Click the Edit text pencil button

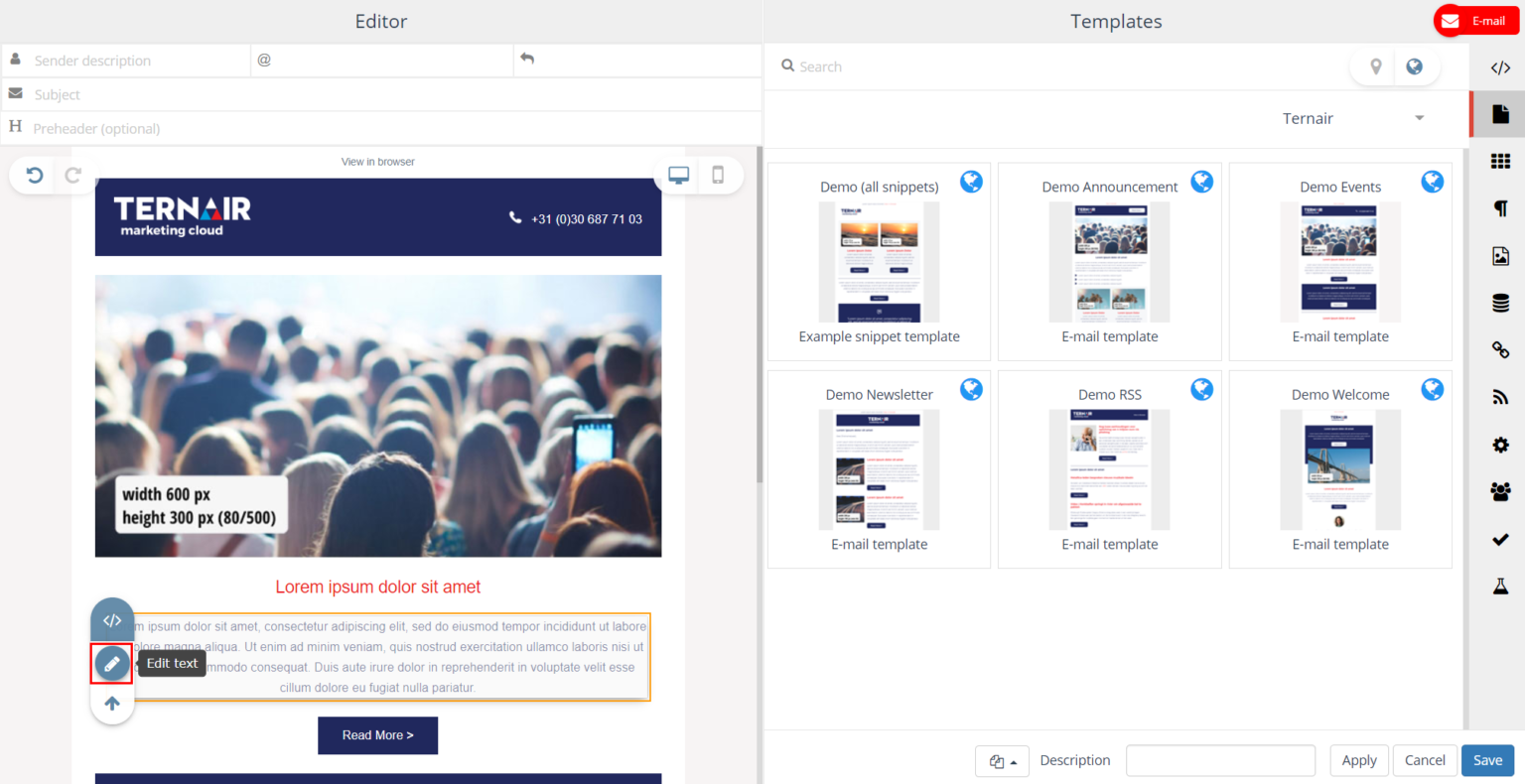[x=112, y=663]
